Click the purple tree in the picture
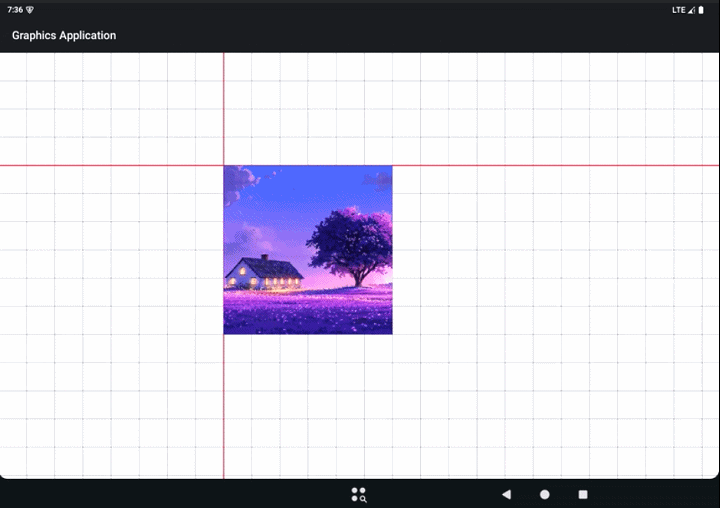The width and height of the screenshot is (720, 508). [x=351, y=246]
